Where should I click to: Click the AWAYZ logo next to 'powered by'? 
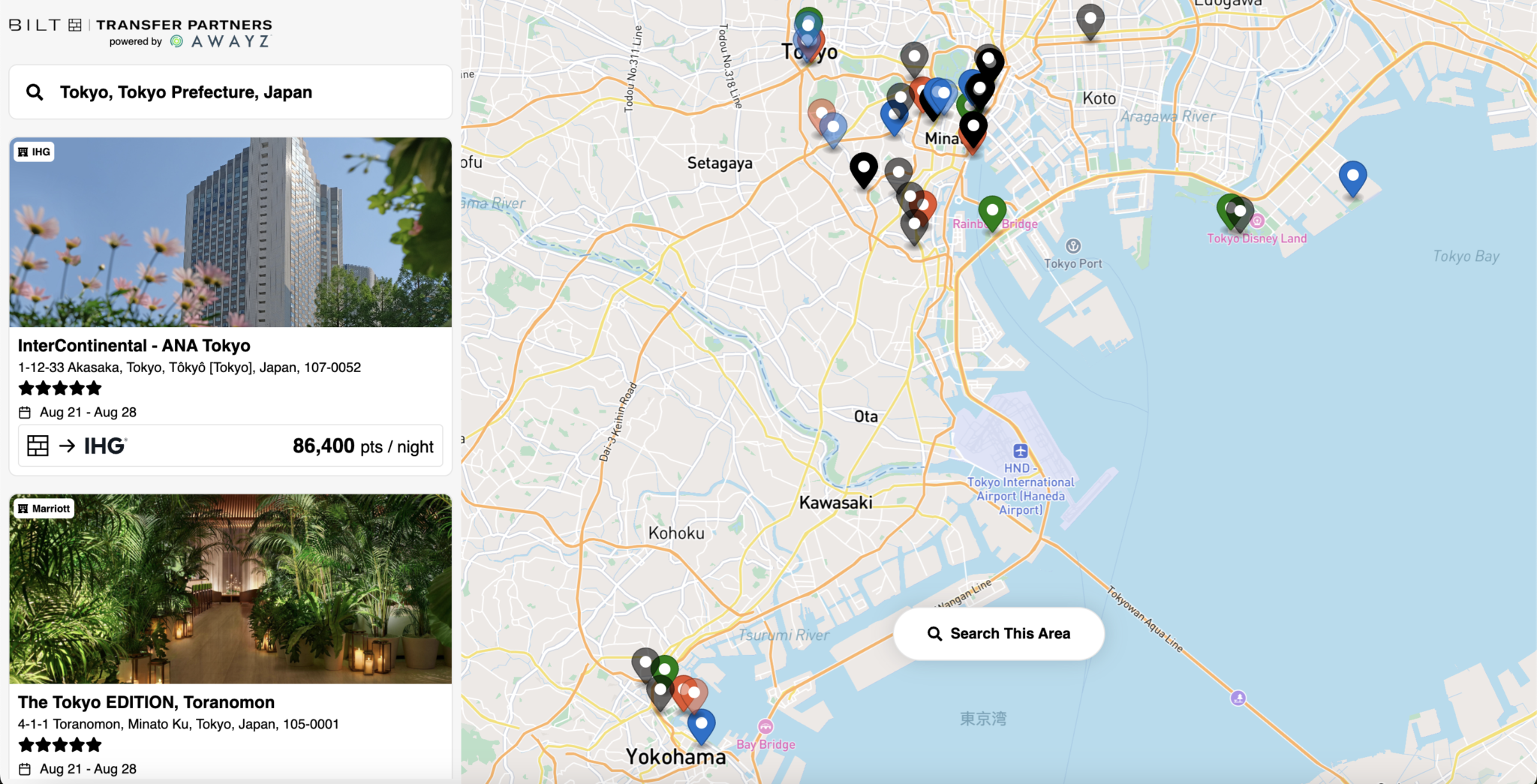coord(221,41)
